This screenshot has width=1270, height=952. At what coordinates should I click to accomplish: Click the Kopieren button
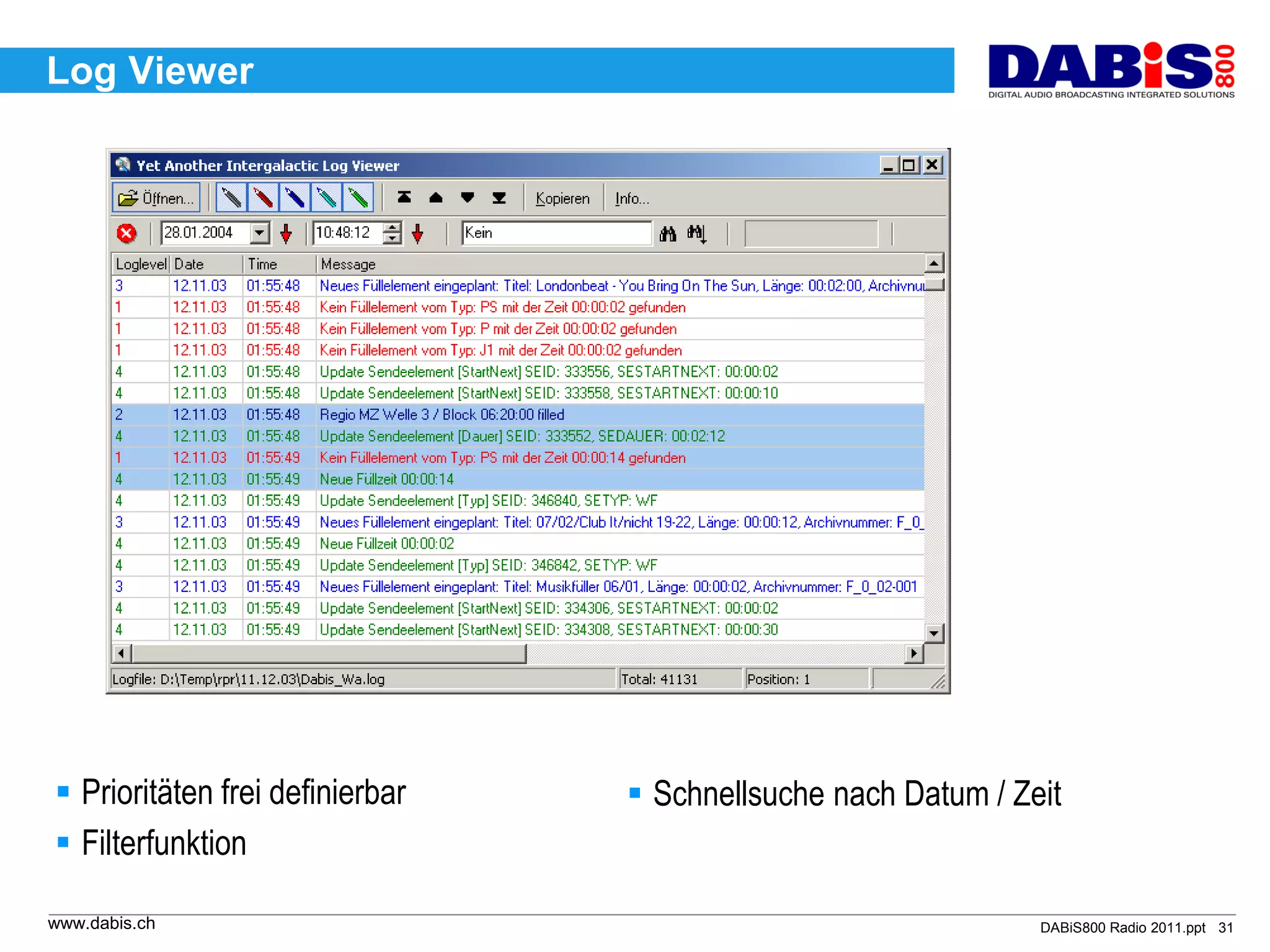(562, 198)
